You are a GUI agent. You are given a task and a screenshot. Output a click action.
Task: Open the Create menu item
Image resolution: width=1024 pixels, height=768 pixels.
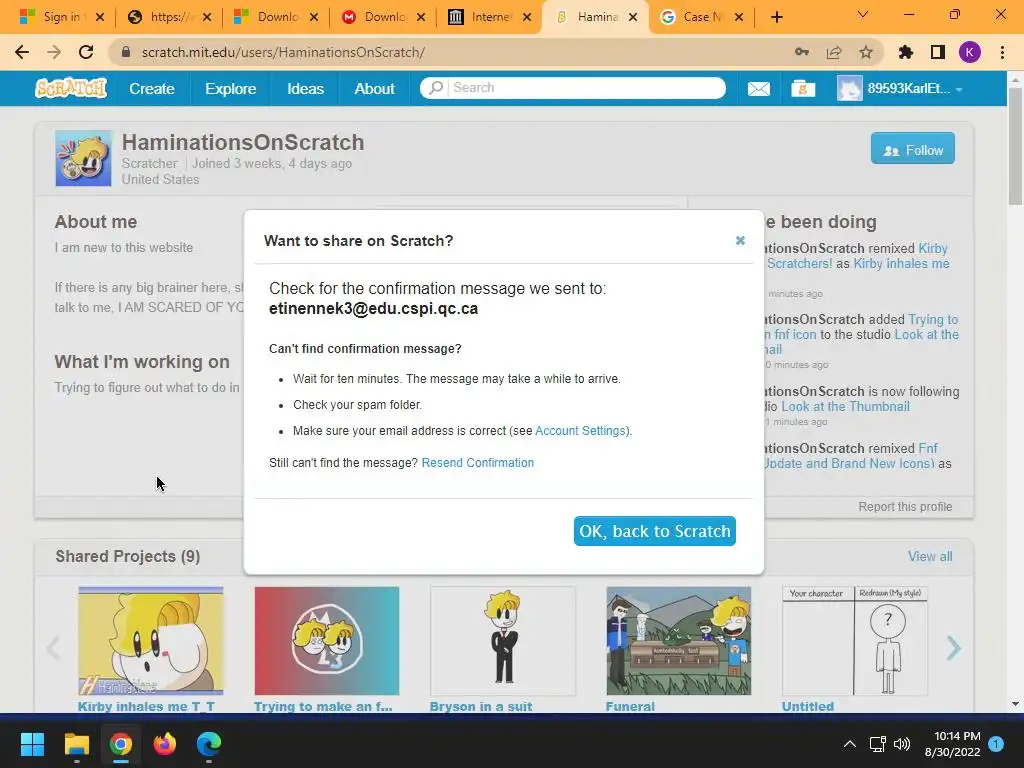pos(152,89)
